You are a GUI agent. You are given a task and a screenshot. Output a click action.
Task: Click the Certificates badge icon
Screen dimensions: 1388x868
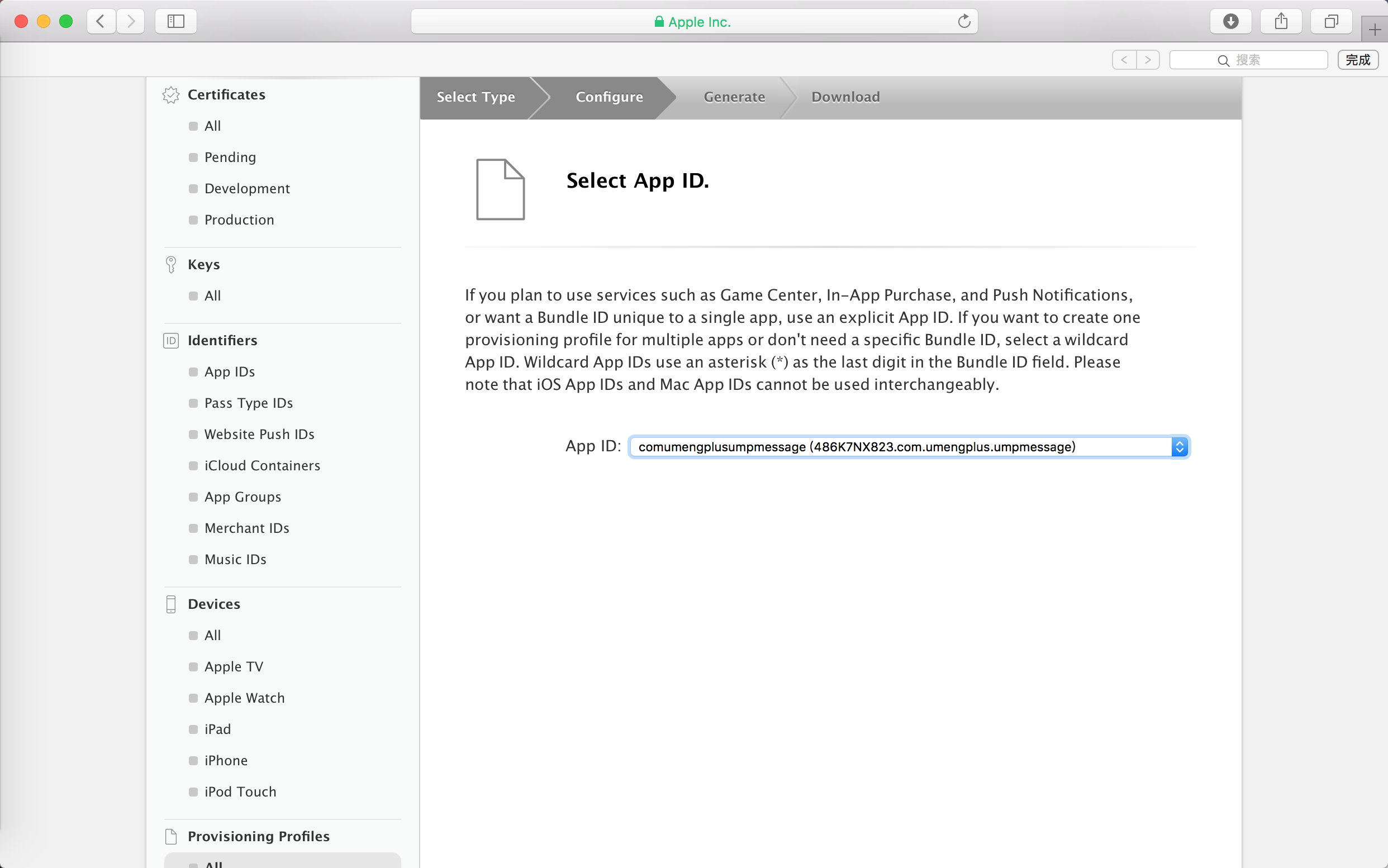click(x=170, y=95)
